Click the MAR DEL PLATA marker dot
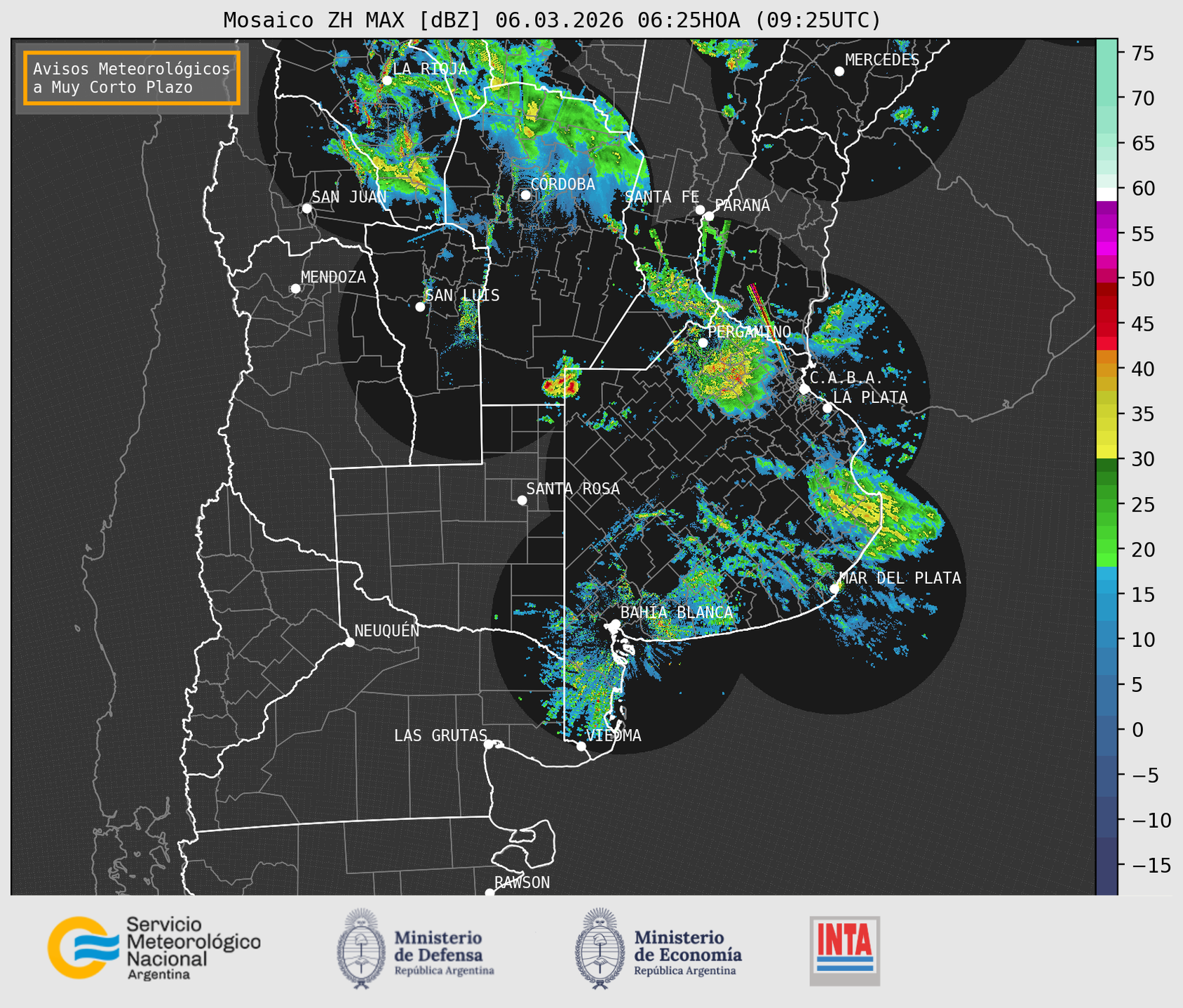The height and width of the screenshot is (1008, 1183). pyautogui.click(x=834, y=589)
